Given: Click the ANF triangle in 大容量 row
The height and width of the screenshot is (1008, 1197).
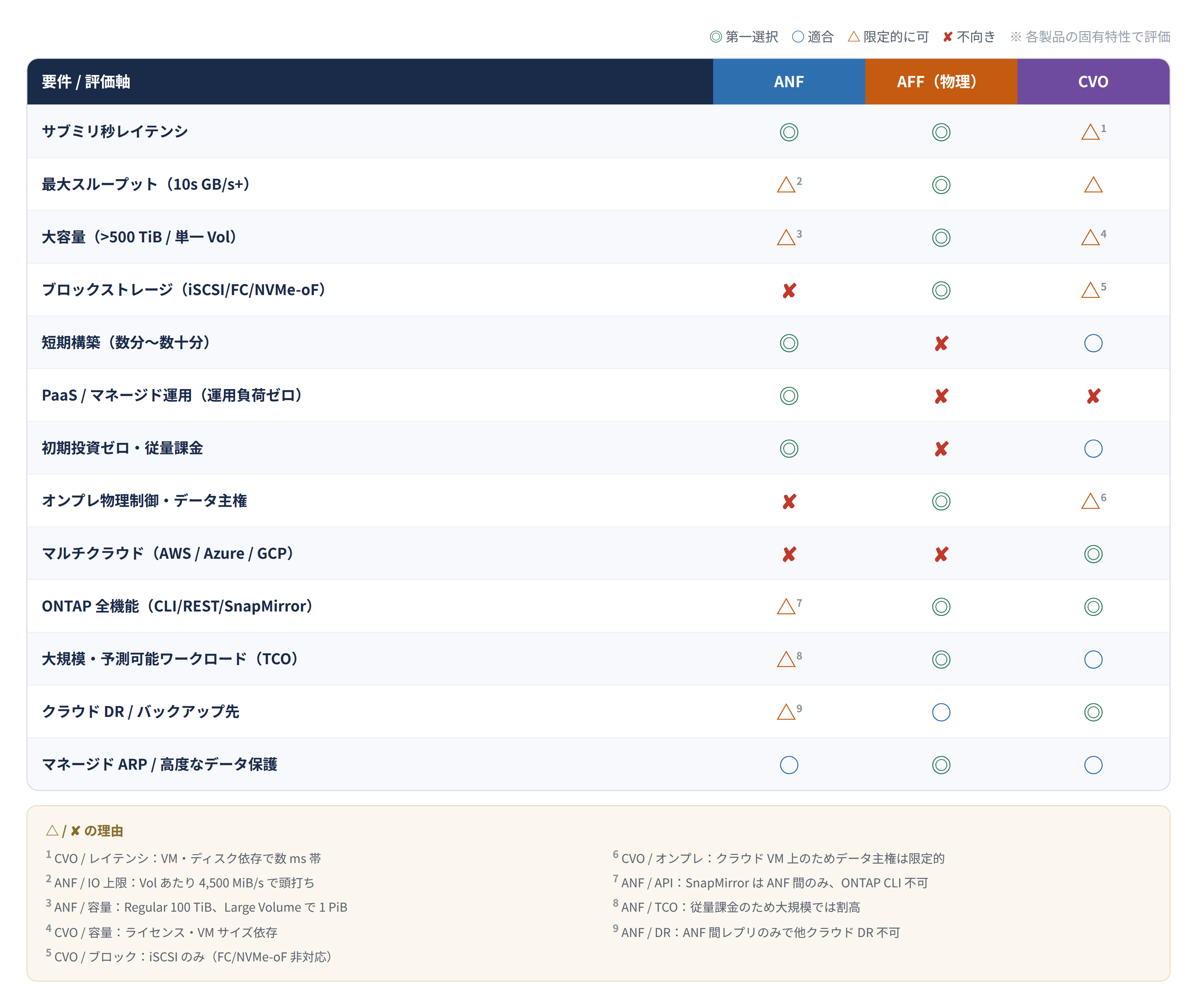Looking at the screenshot, I should [786, 237].
